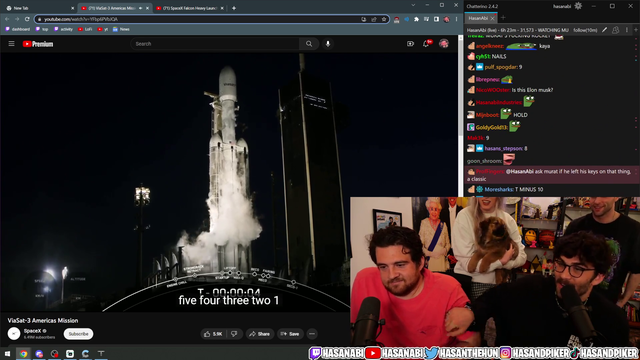The width and height of the screenshot is (640, 360).
Task: Open the News bookmark
Action: [x=121, y=29]
